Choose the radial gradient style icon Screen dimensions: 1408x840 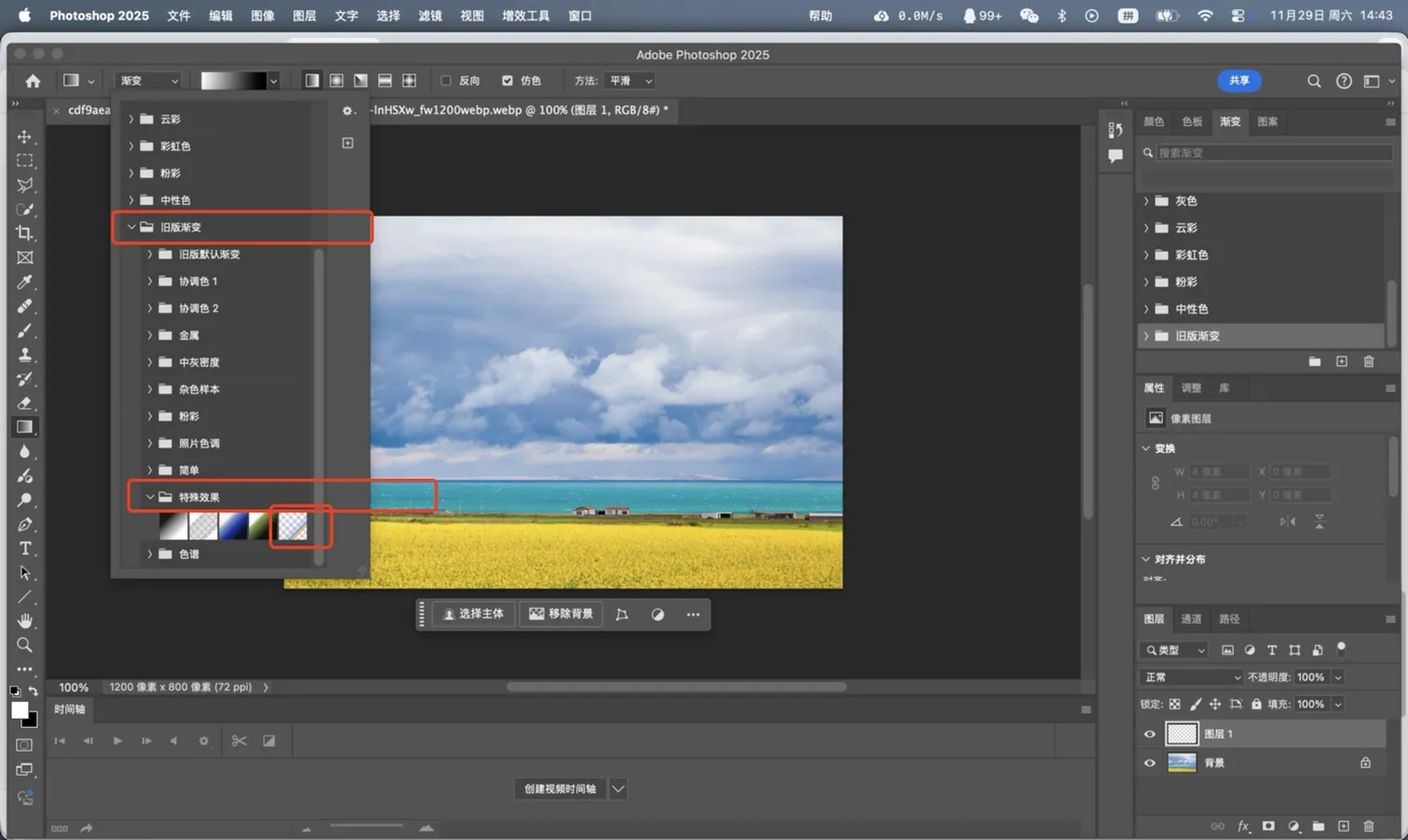point(336,81)
